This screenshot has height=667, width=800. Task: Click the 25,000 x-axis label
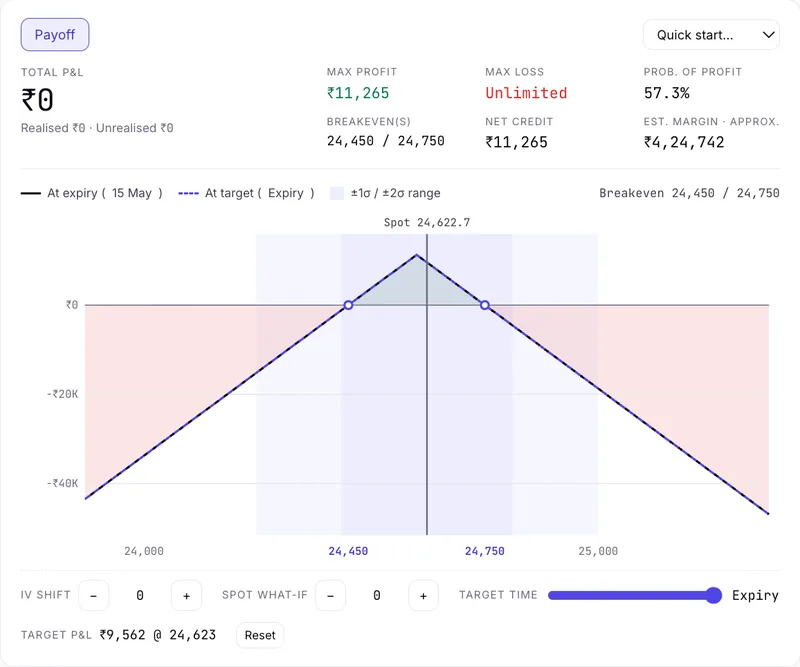(598, 551)
